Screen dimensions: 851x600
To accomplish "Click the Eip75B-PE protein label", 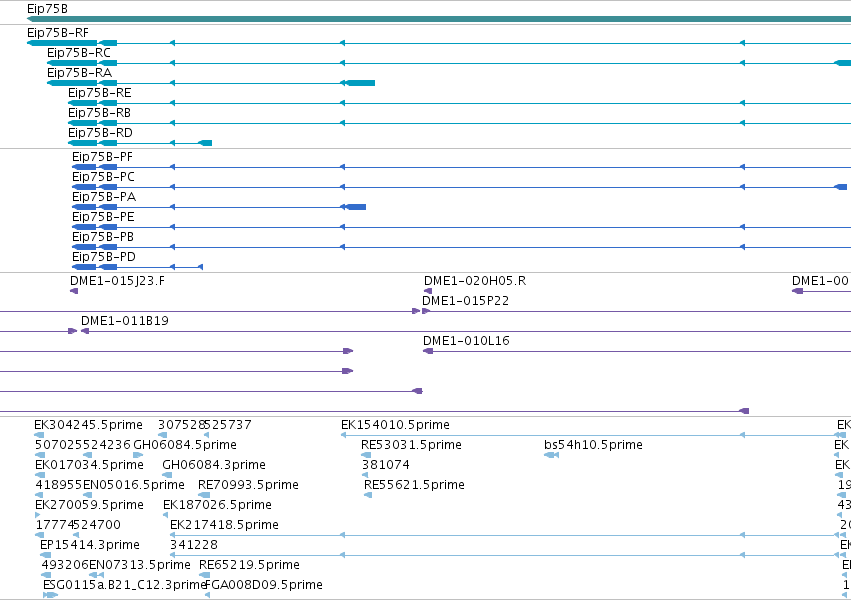I will (x=103, y=218).
